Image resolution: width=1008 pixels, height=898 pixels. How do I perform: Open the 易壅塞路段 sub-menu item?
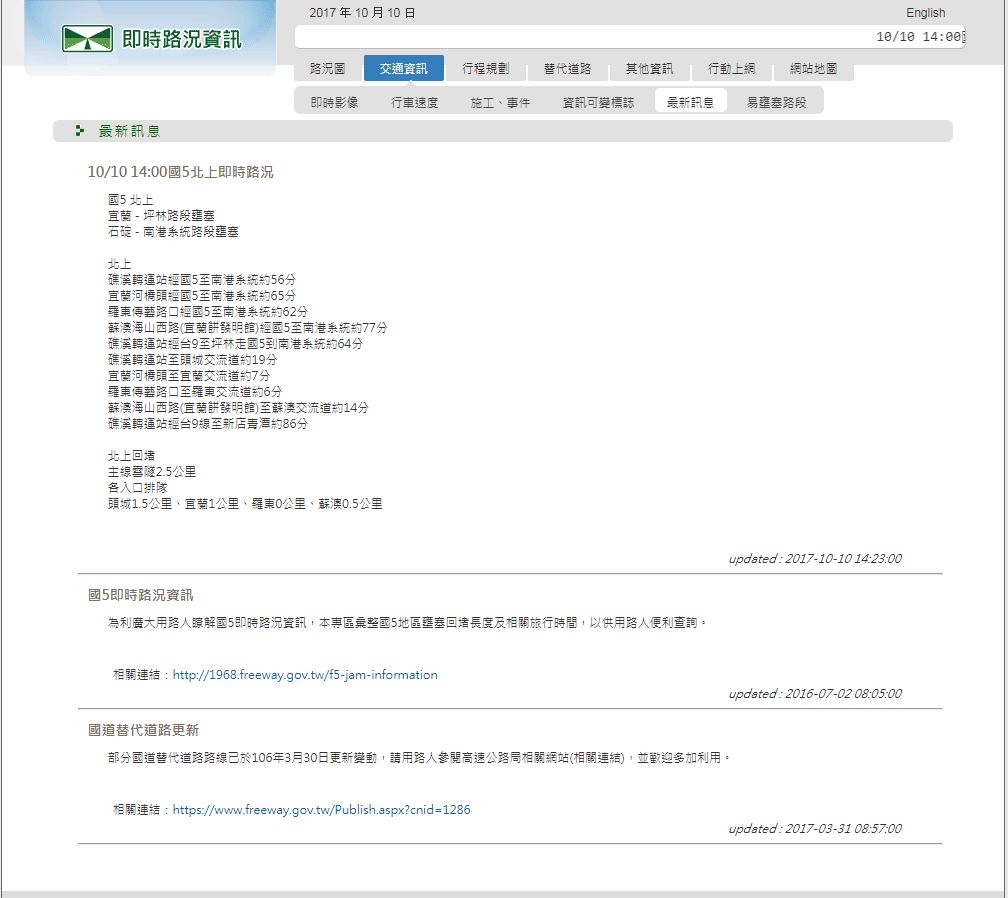coord(776,102)
